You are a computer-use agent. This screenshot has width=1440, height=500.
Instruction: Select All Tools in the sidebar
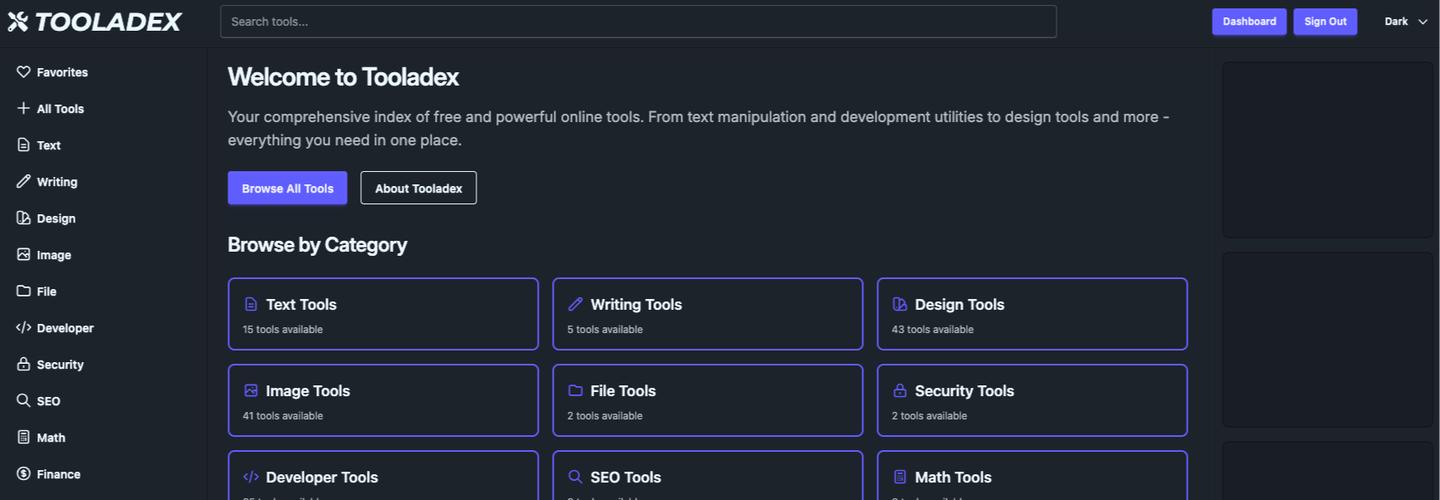104,108
